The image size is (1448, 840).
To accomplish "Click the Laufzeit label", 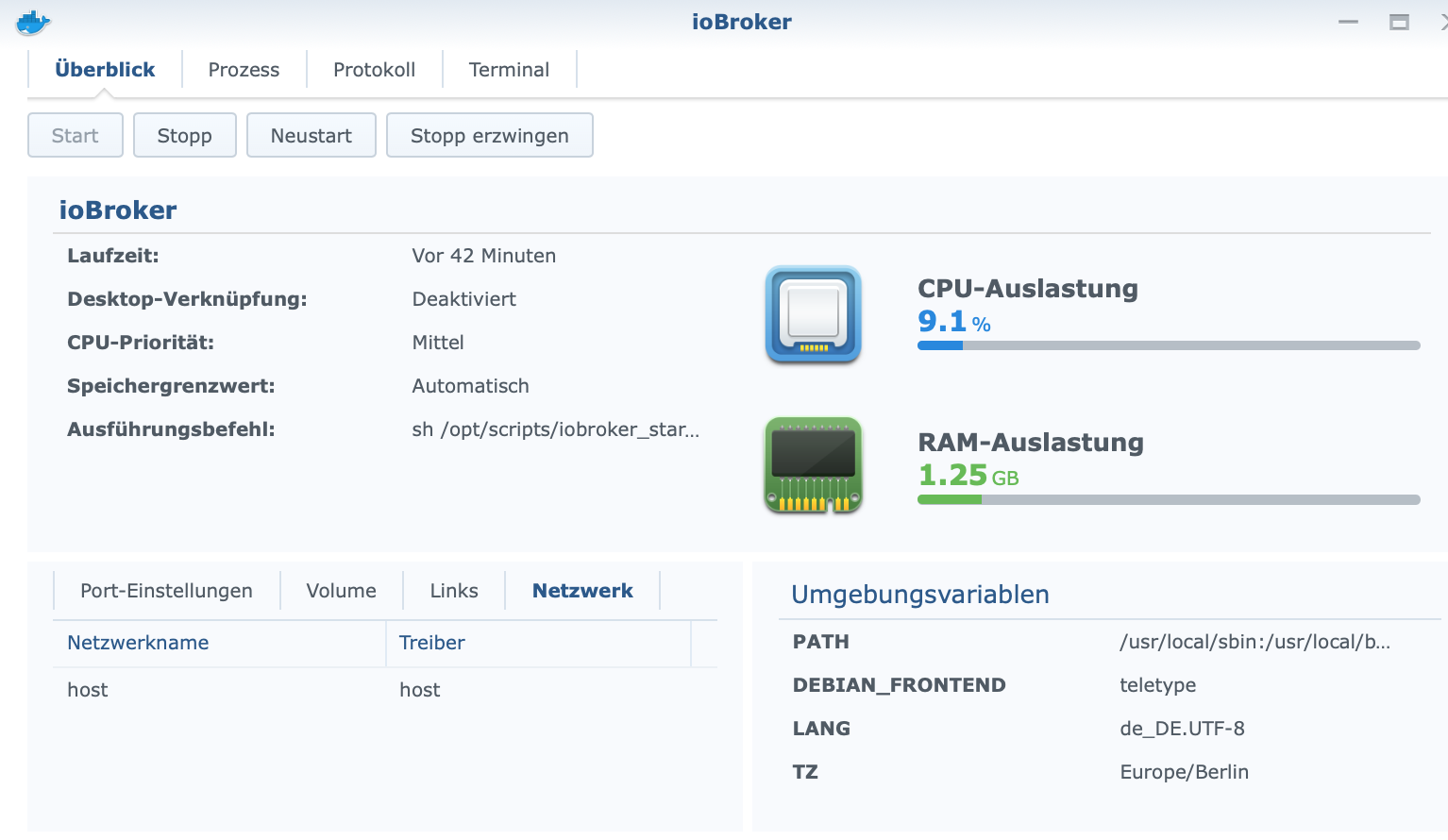I will pos(113,256).
